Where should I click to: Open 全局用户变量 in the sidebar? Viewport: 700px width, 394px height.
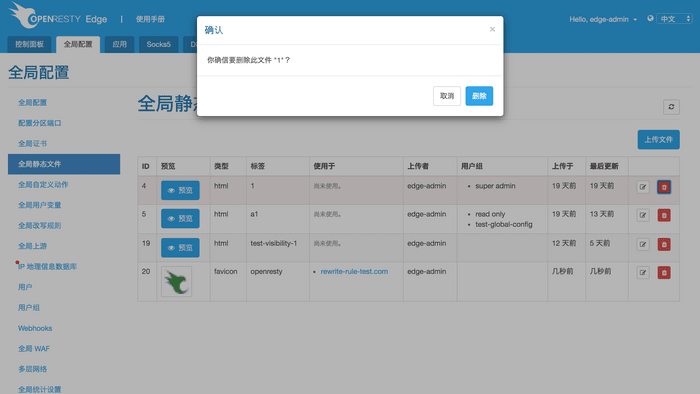[39, 205]
